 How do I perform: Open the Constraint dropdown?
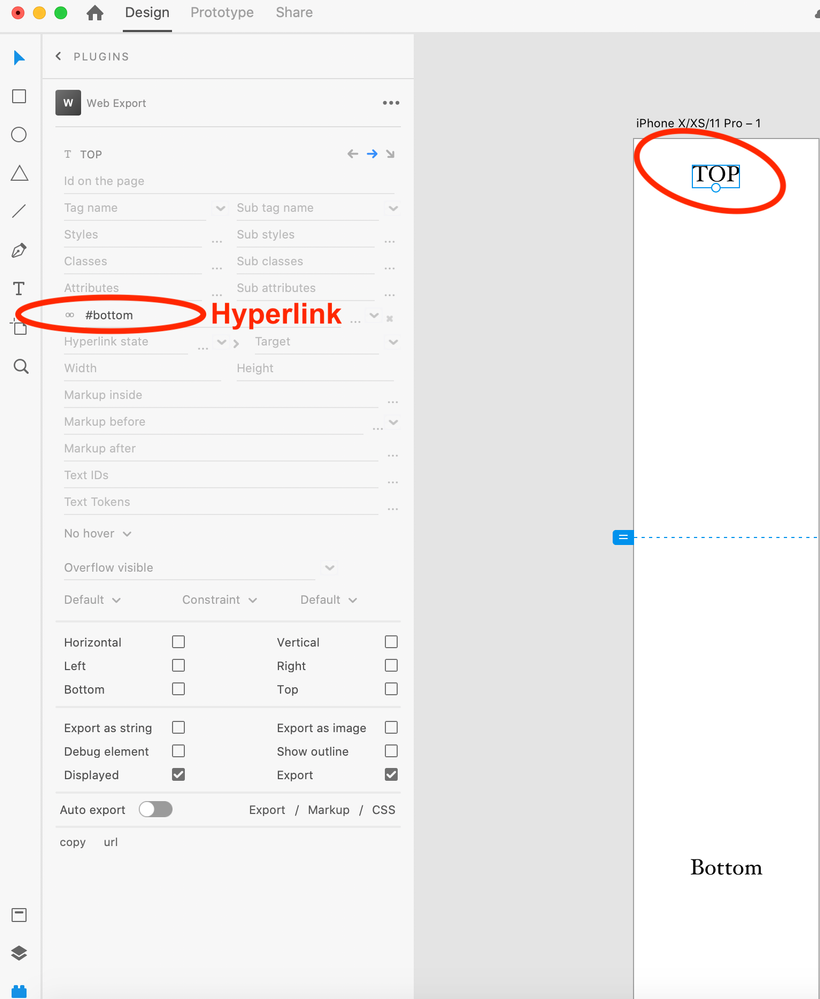(x=219, y=600)
